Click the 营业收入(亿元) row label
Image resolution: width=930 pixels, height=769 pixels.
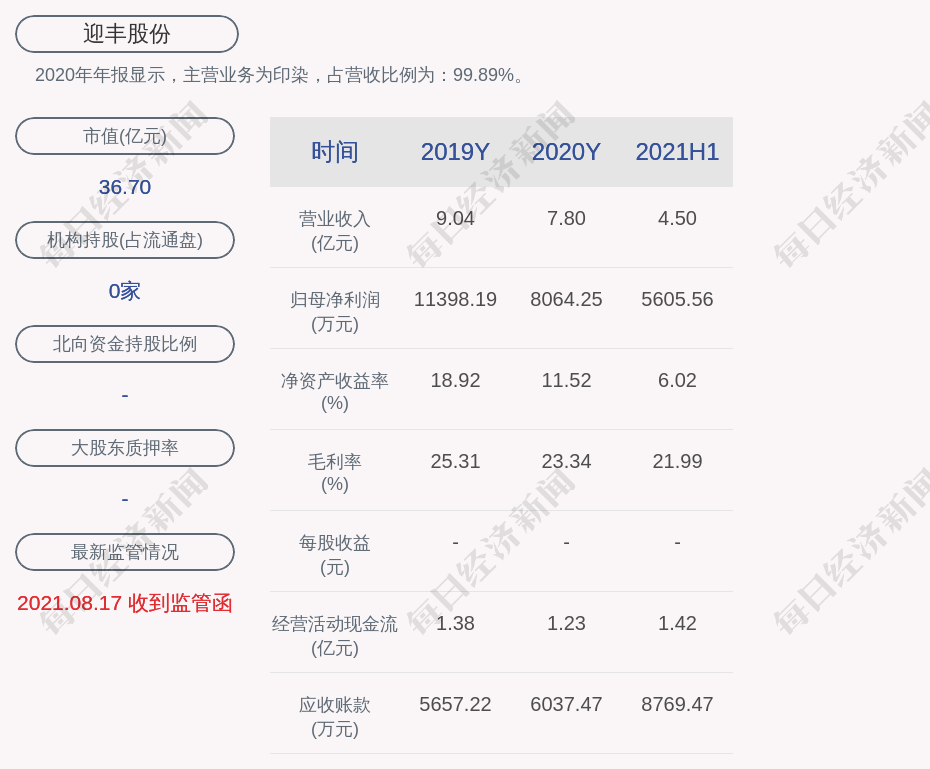334,230
